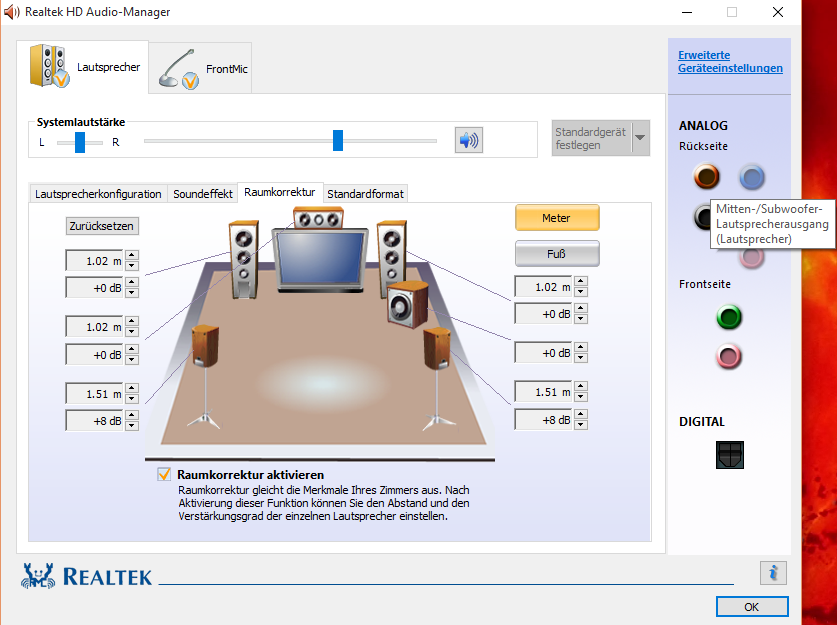Click the rear right speaker on stand
Image resolution: width=837 pixels, height=625 pixels.
(x=437, y=349)
